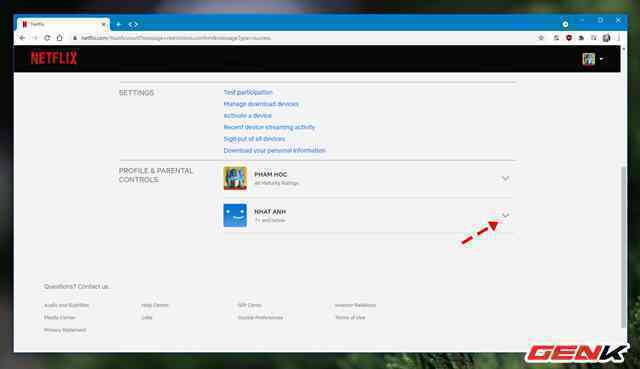
Task: Select the Netflix browser tab
Action: 63,24
